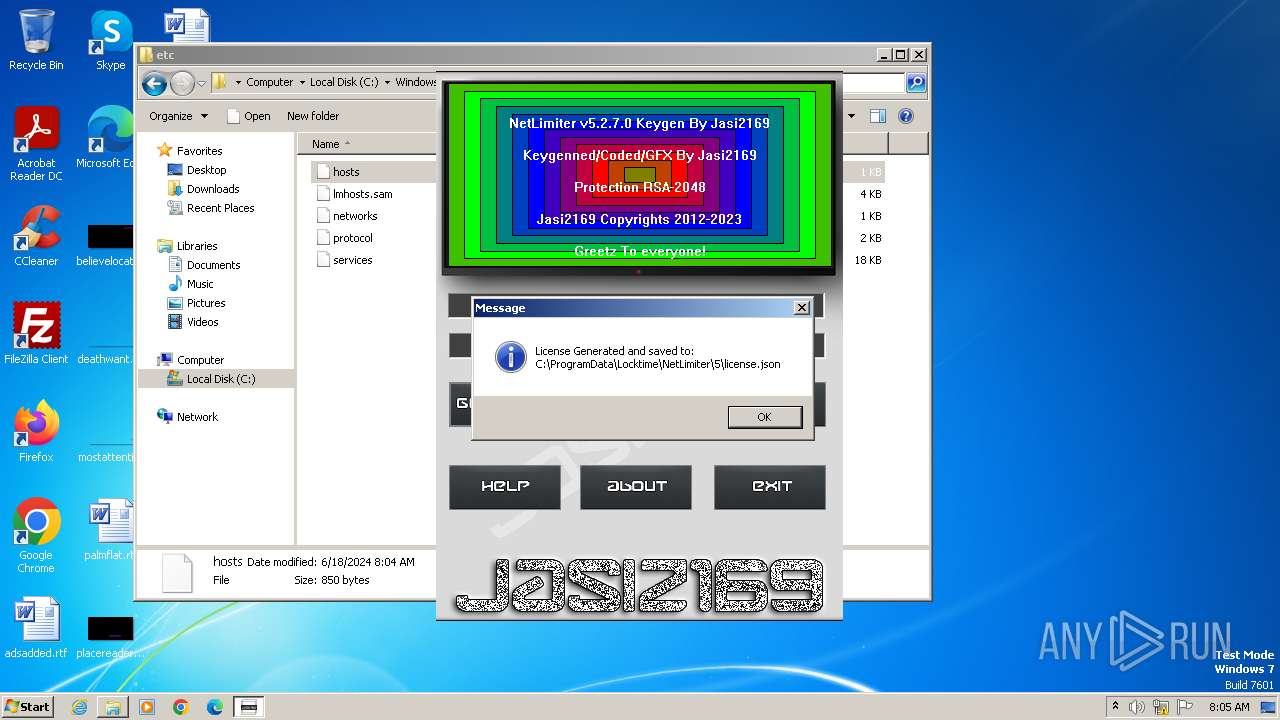The height and width of the screenshot is (720, 1280).
Task: Open Internet Explorer from the taskbar
Action: (80, 707)
